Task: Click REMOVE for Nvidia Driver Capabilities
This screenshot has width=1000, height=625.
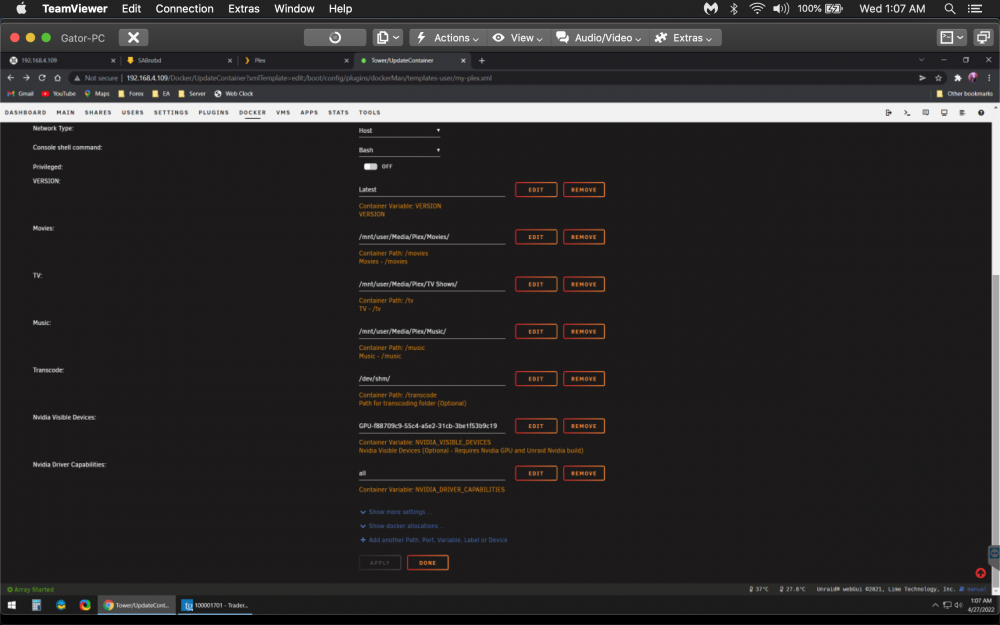Action: 584,473
